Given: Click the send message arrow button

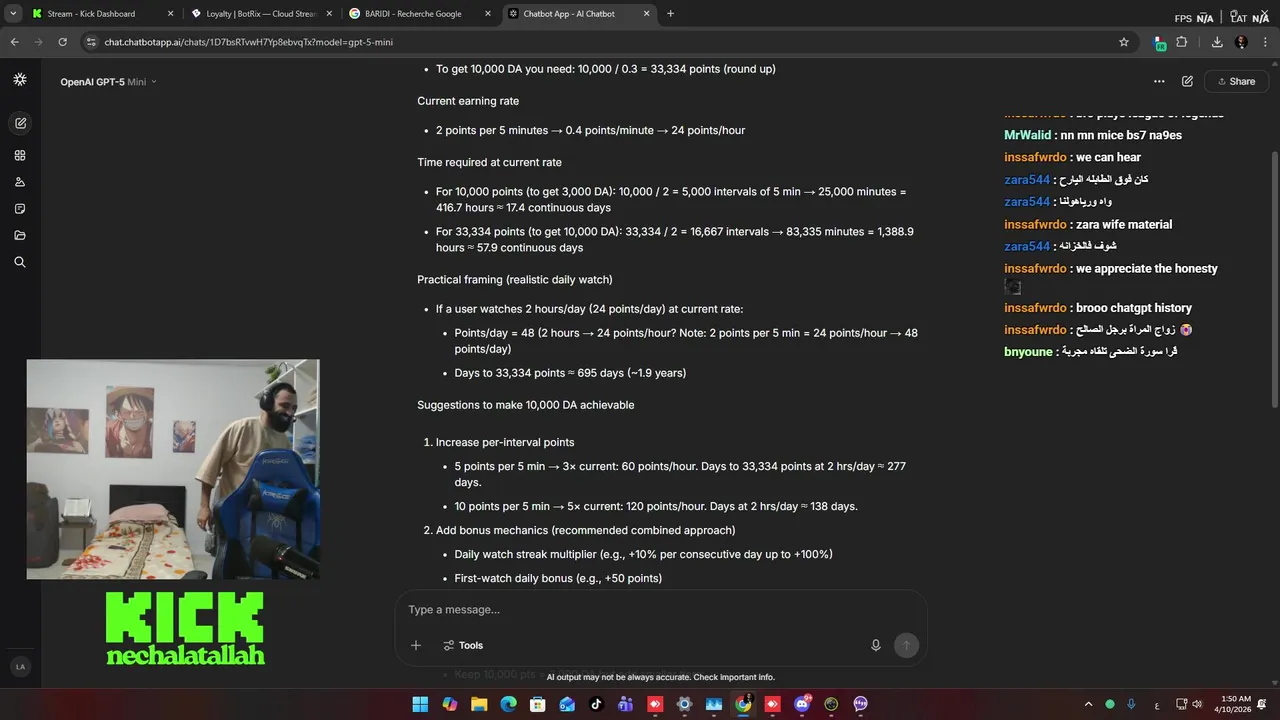Looking at the screenshot, I should pyautogui.click(x=906, y=645).
